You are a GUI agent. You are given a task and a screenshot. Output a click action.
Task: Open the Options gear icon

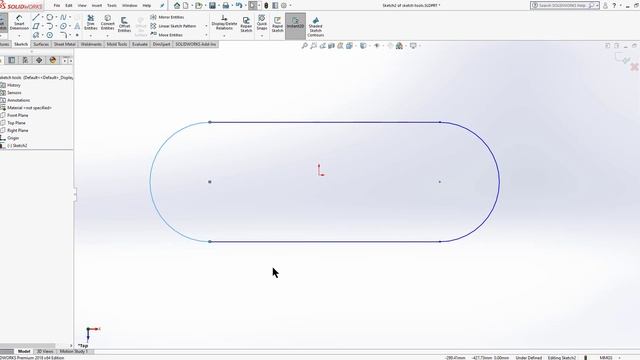[284, 6]
